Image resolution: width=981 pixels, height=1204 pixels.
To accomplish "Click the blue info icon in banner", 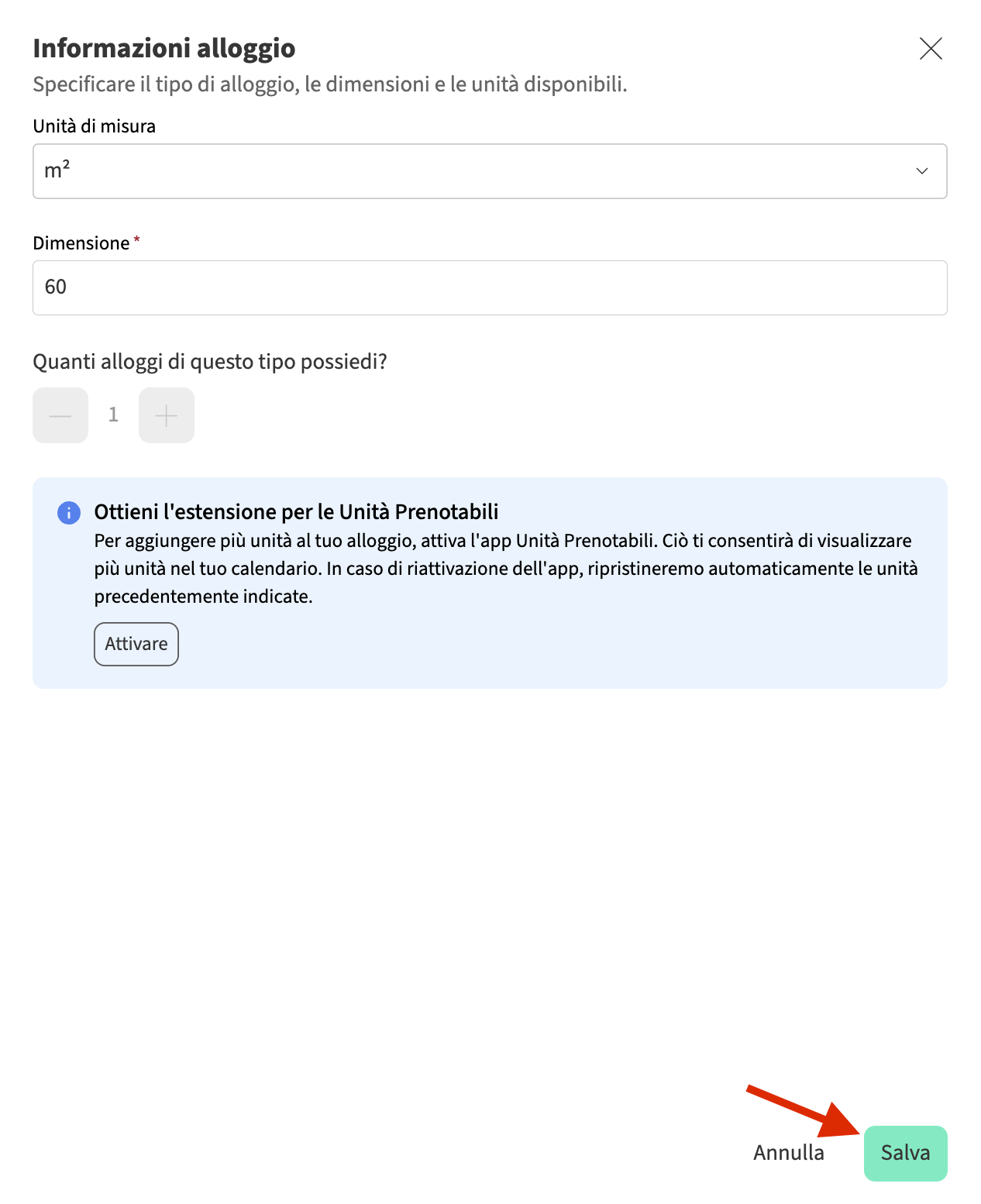I will pyautogui.click(x=69, y=512).
